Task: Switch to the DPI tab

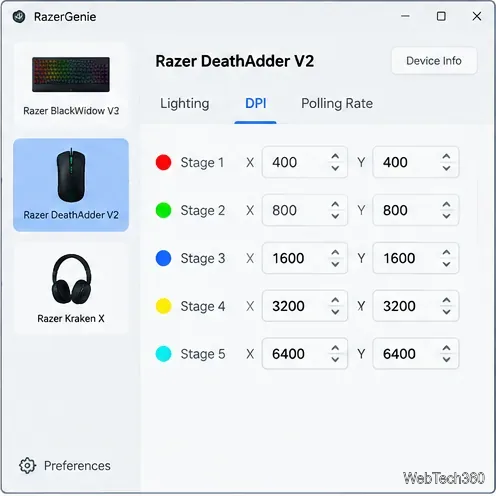Action: coord(256,103)
